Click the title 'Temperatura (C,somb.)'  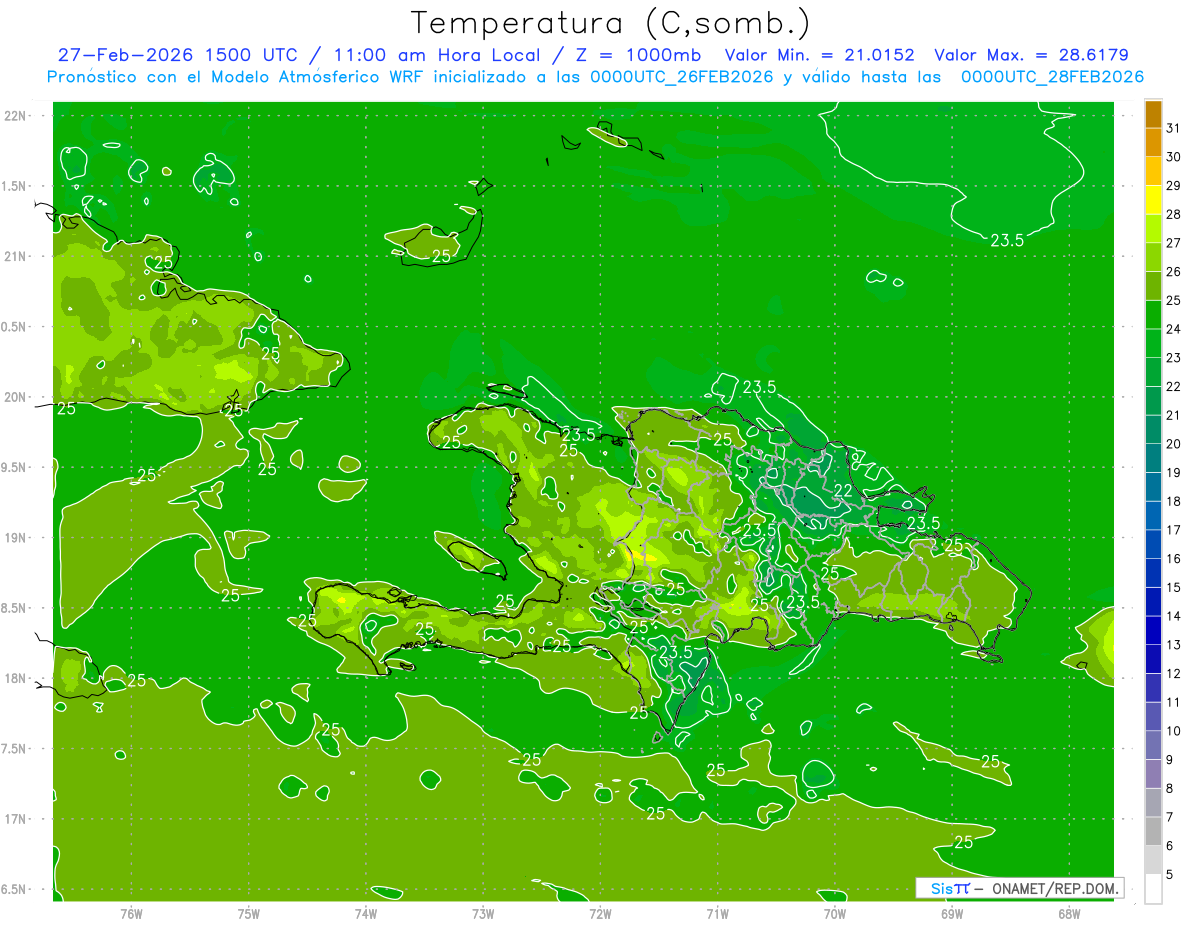(x=611, y=24)
